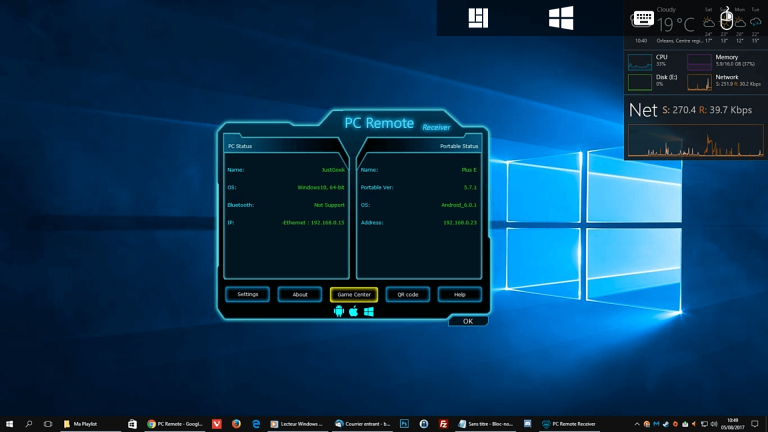Image resolution: width=768 pixels, height=432 pixels.
Task: Click the CPU usage graph widget
Action: pos(640,62)
